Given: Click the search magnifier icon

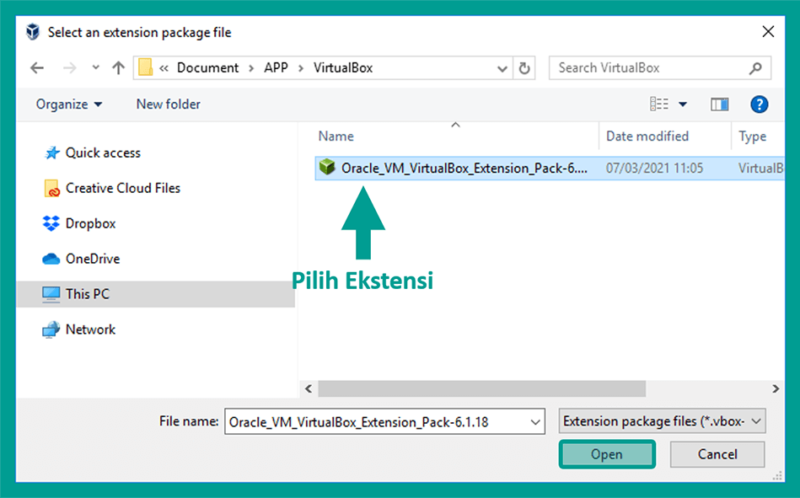Looking at the screenshot, I should point(756,68).
